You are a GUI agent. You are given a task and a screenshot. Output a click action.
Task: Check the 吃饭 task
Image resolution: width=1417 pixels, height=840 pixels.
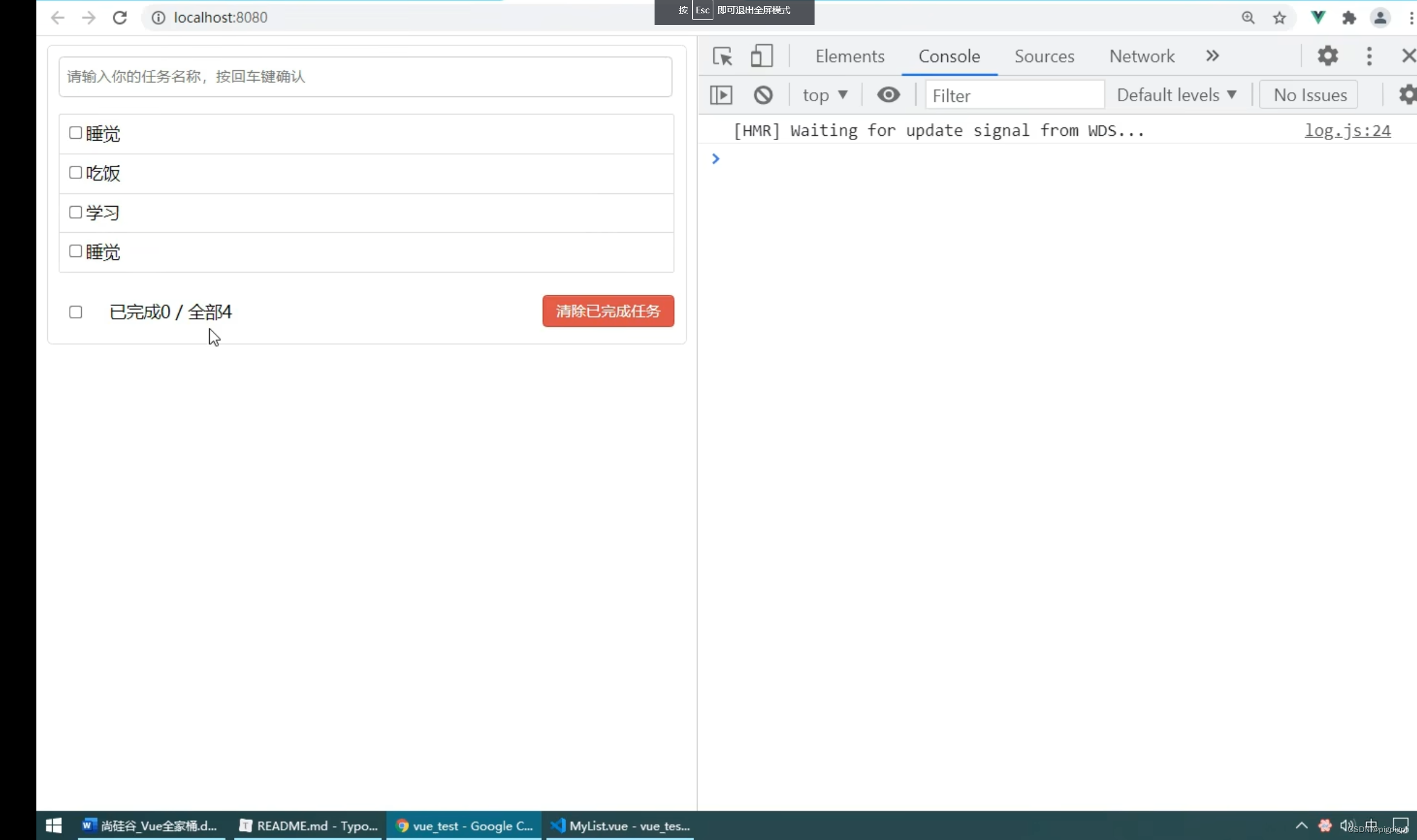click(75, 173)
